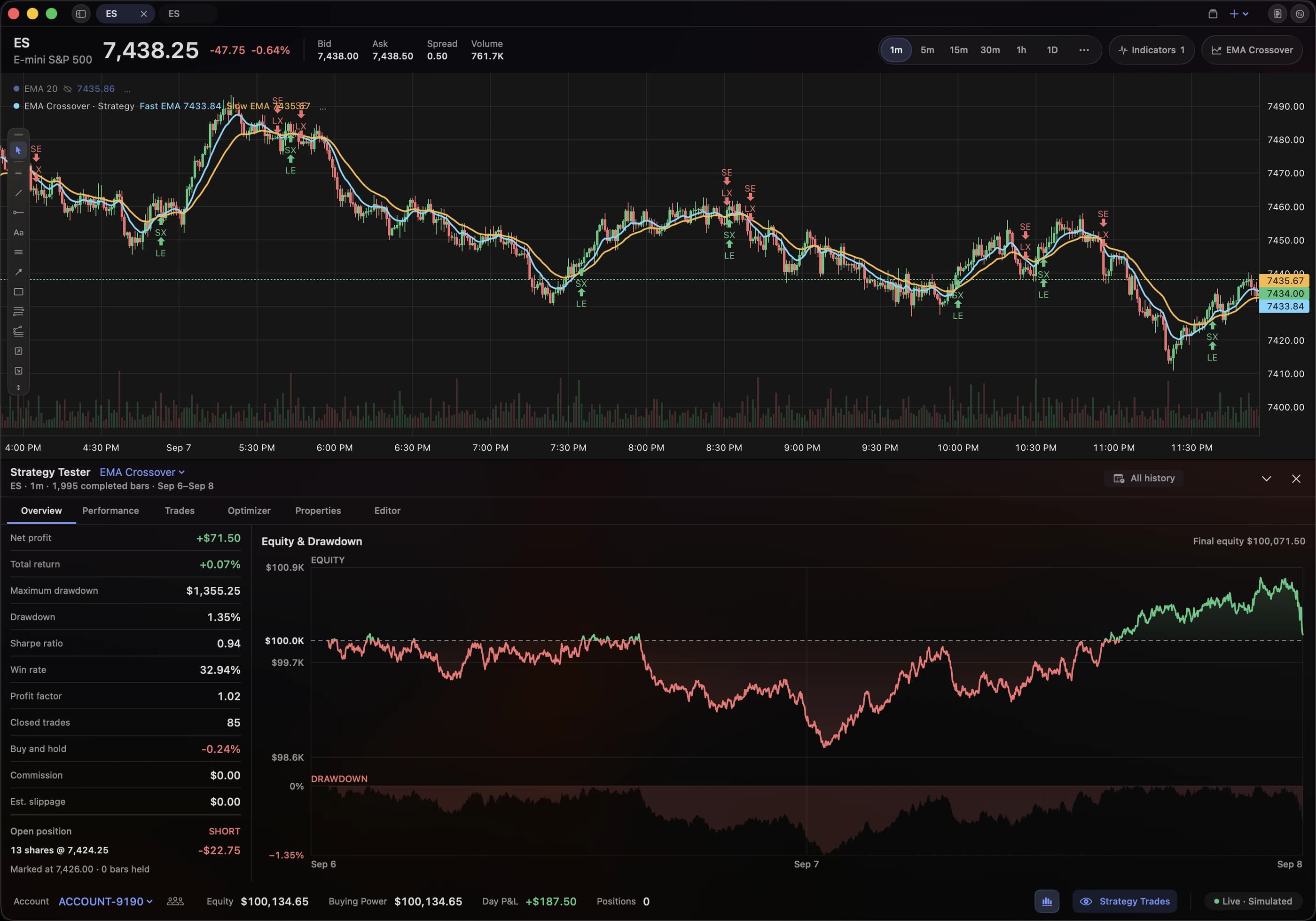The width and height of the screenshot is (1316, 921).
Task: Open EMA Crossover legend more options
Action: (x=323, y=107)
